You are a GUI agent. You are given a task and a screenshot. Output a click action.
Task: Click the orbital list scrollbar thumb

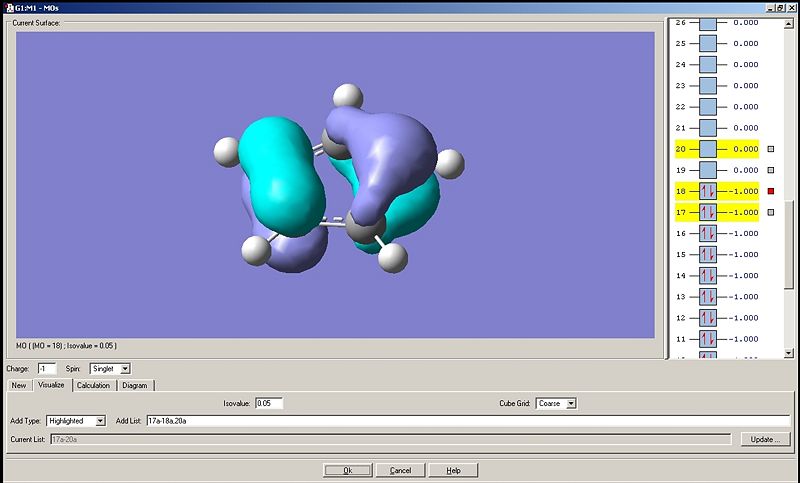point(789,245)
